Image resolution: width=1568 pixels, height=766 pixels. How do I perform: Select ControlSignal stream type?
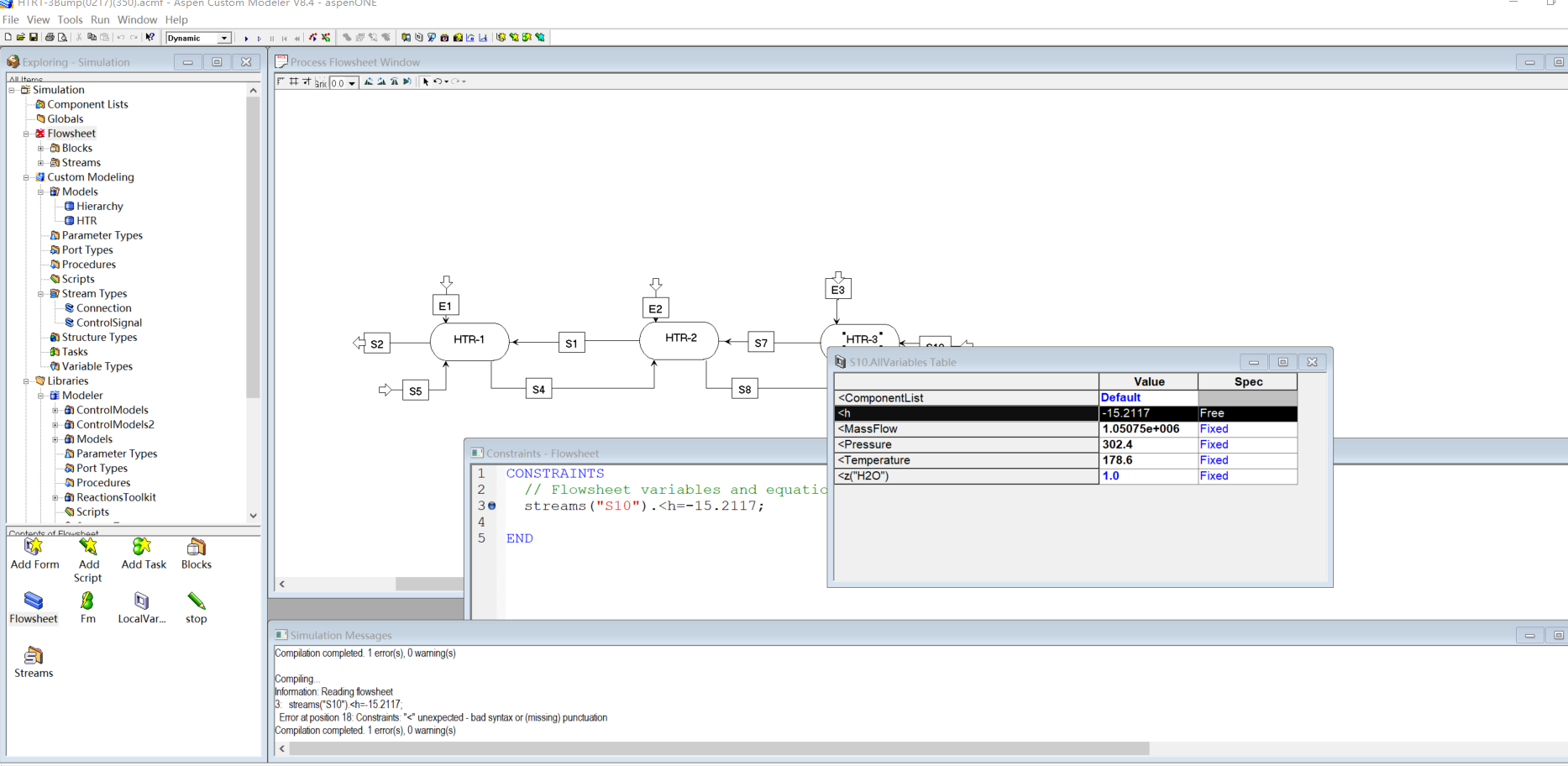pyautogui.click(x=109, y=323)
